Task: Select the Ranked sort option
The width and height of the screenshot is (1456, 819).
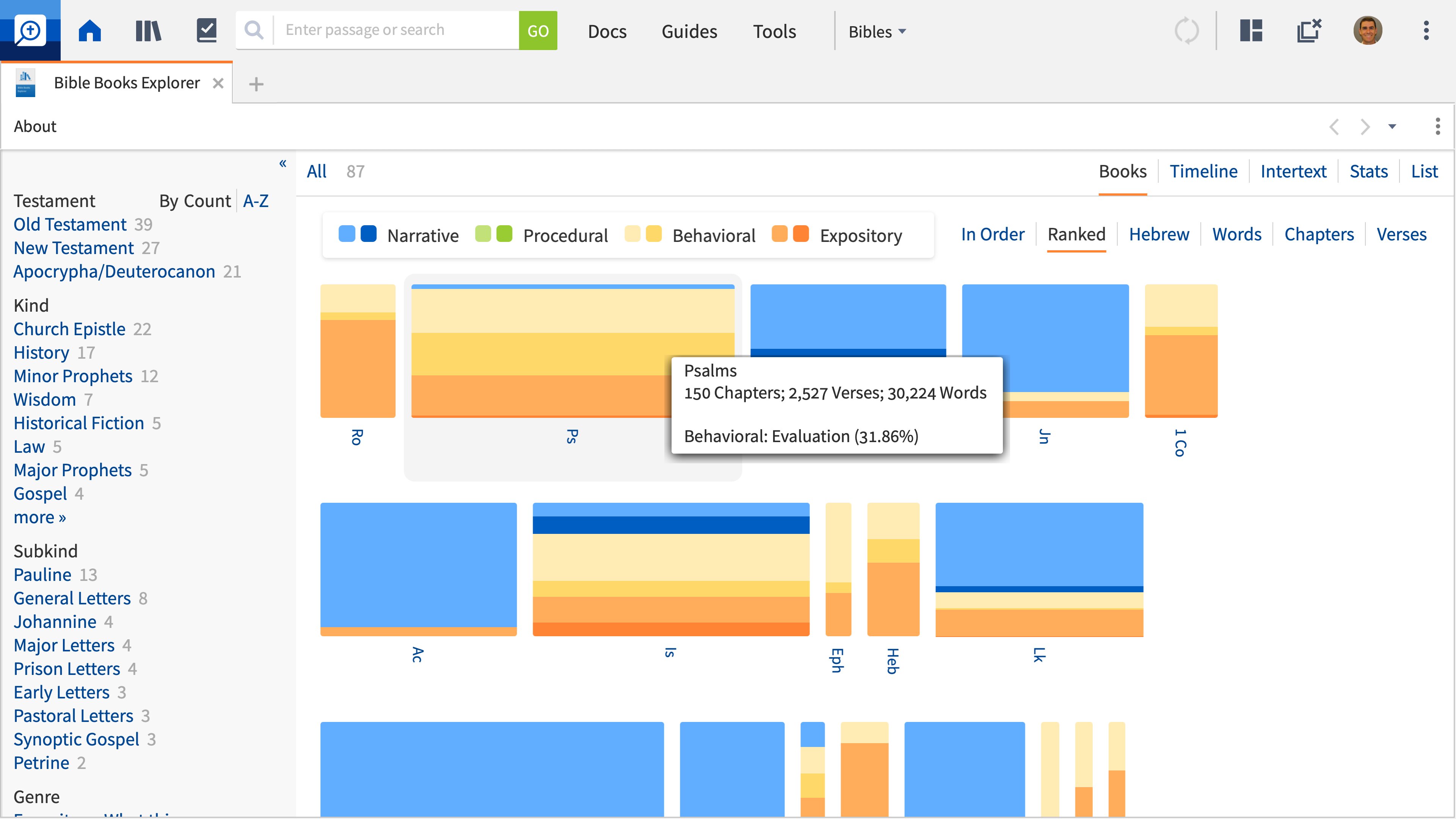Action: (x=1076, y=234)
